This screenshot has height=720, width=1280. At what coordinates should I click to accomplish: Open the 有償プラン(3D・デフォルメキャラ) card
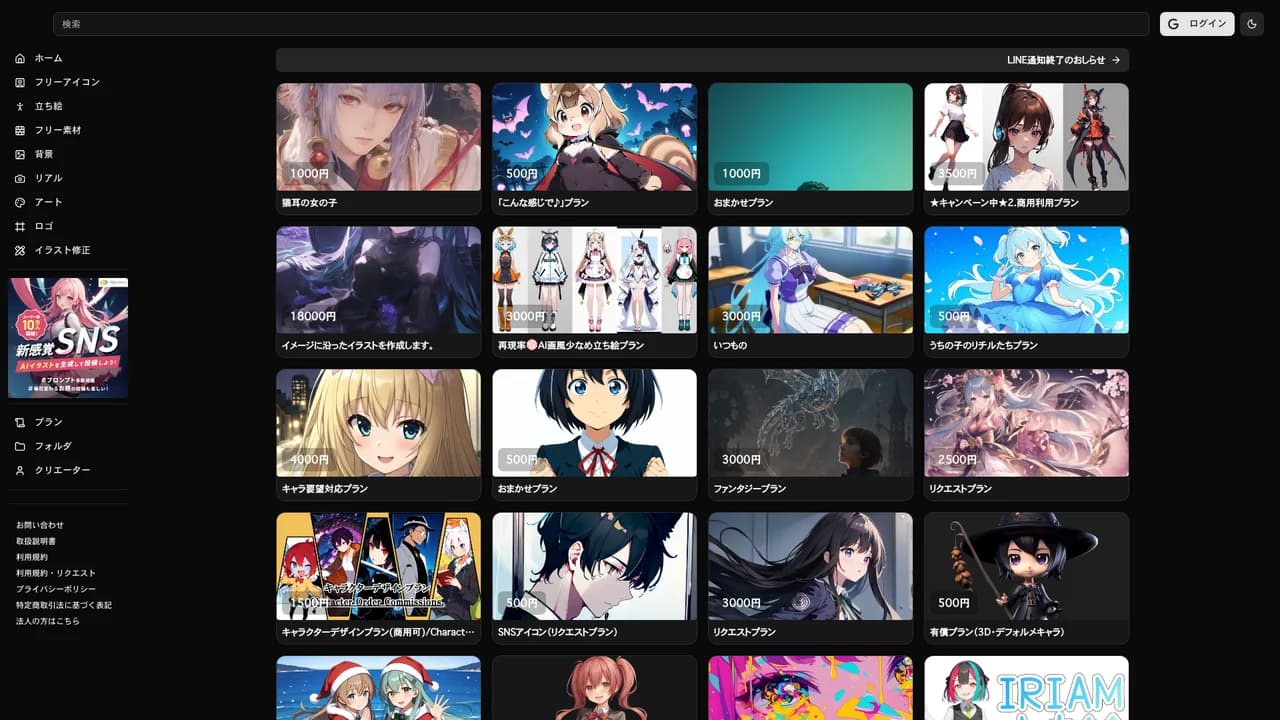(x=1026, y=578)
